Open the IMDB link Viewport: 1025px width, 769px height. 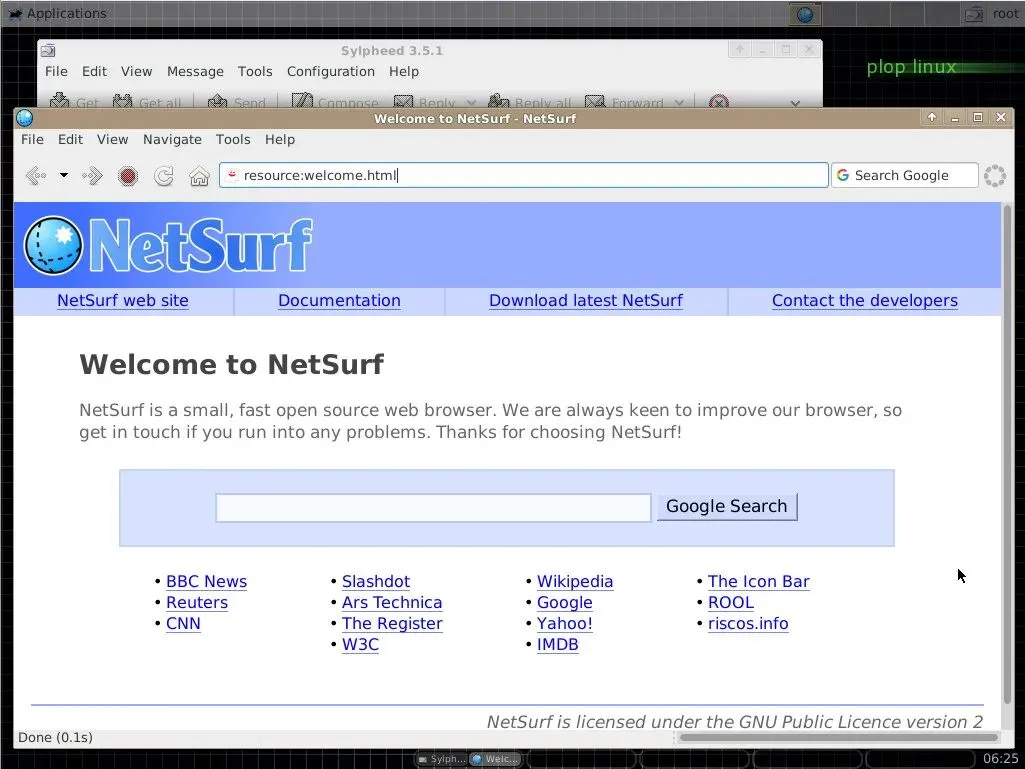(558, 644)
